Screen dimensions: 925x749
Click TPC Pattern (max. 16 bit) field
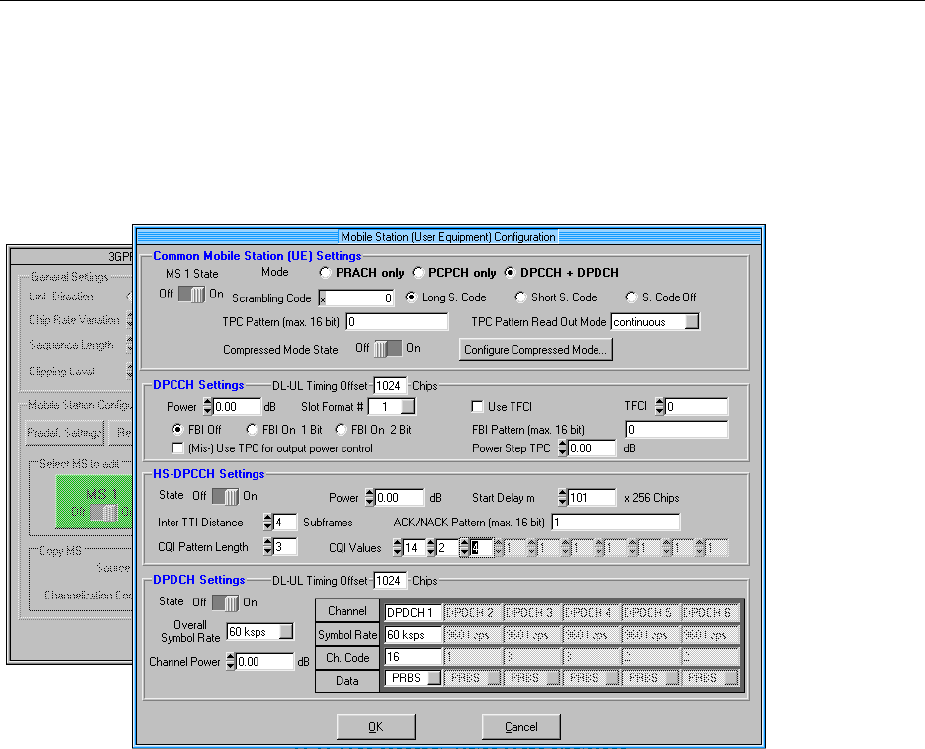tap(396, 321)
